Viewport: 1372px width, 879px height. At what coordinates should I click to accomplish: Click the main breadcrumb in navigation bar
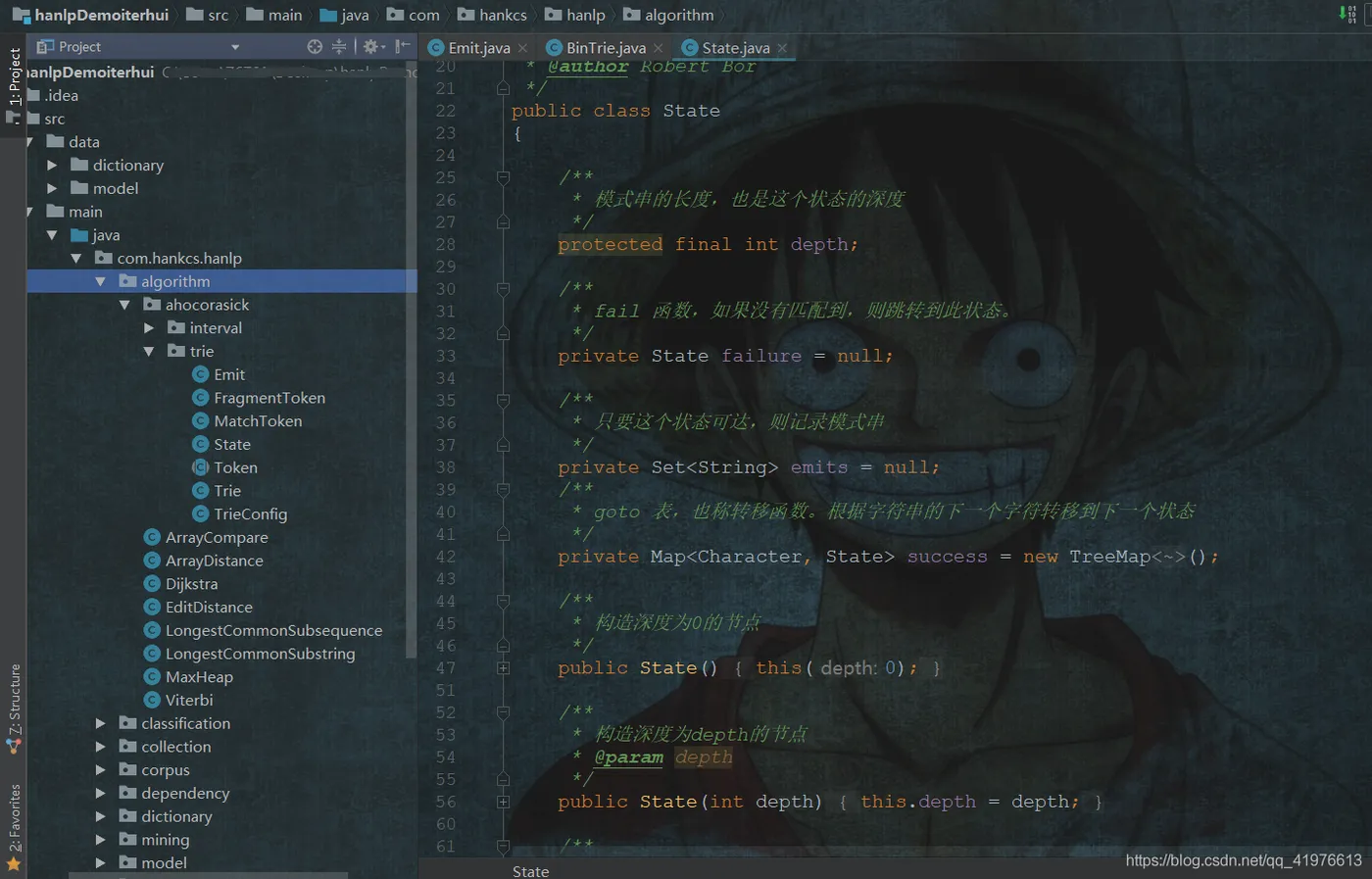[x=274, y=15]
